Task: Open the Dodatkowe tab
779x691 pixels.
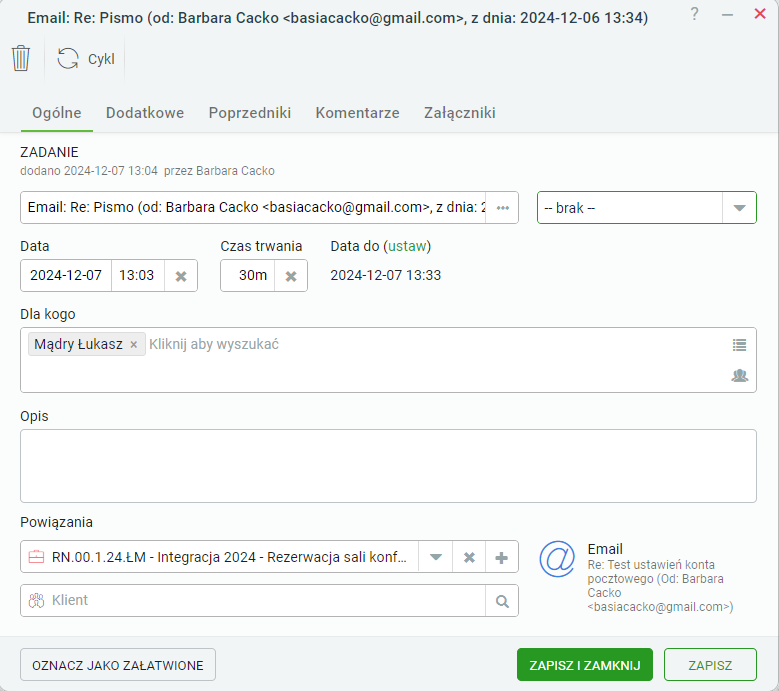Action: click(x=145, y=113)
